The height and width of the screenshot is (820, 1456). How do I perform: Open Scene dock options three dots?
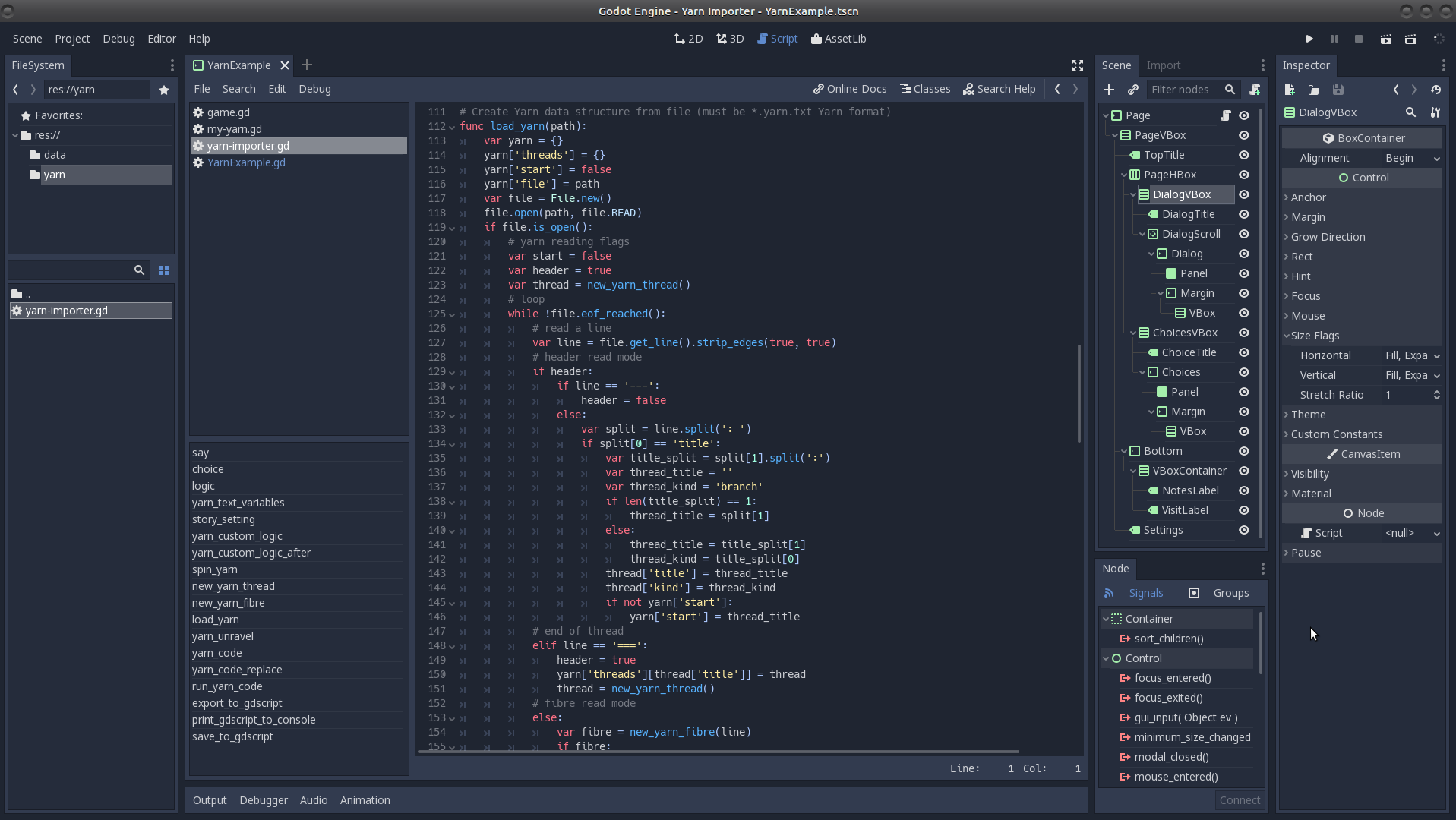click(x=1263, y=65)
